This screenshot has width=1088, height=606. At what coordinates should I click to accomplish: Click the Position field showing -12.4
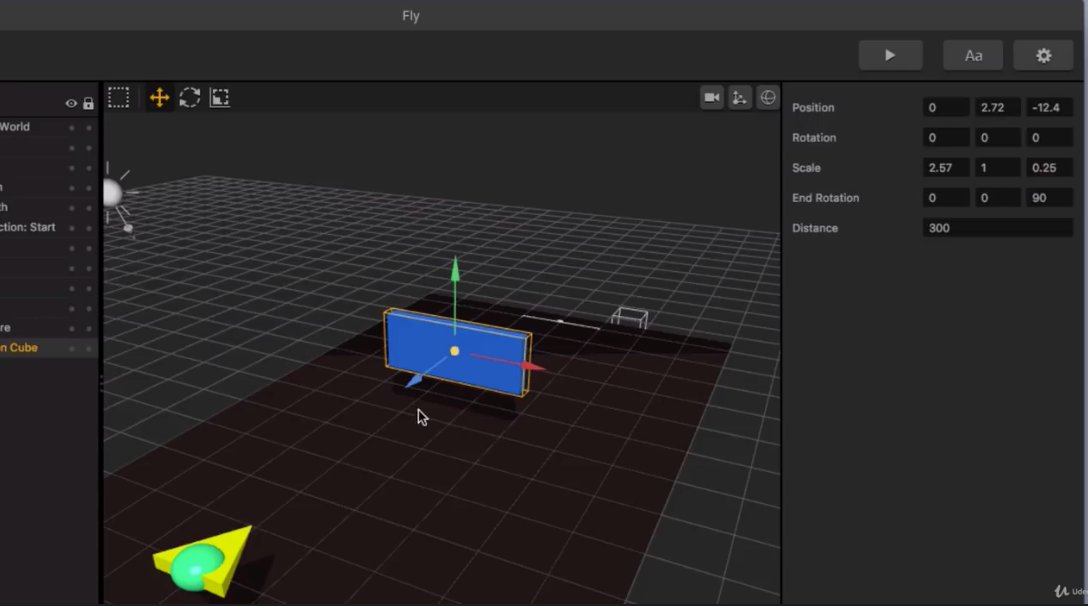point(1048,107)
